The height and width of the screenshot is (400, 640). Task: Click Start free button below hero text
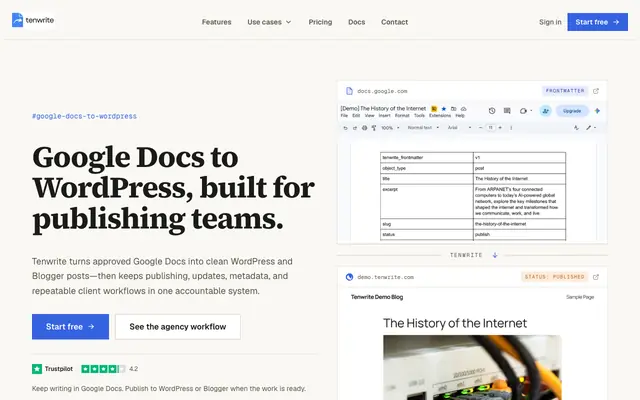70,327
